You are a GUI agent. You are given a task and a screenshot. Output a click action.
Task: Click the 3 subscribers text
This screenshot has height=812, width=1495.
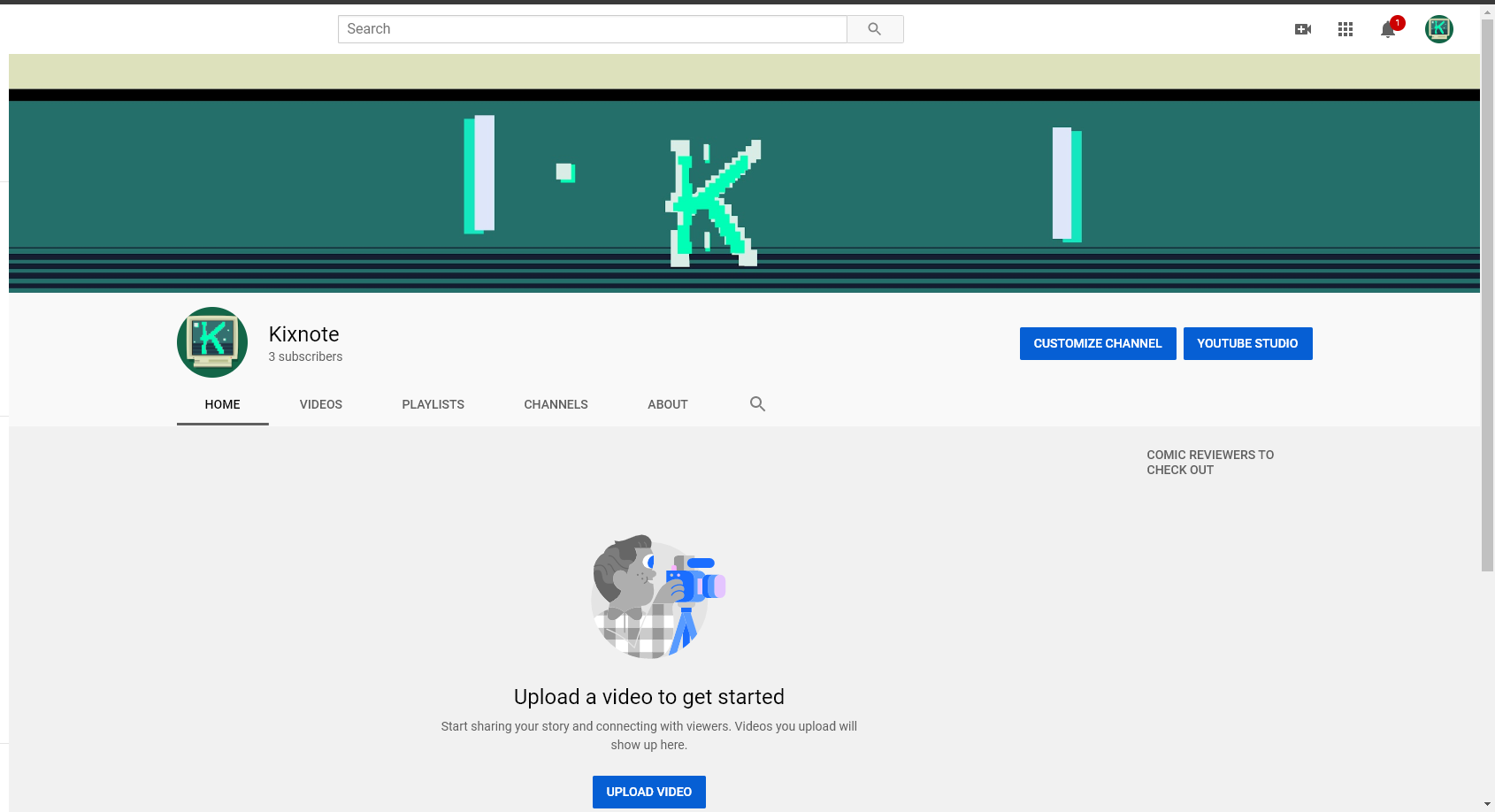[x=305, y=356]
